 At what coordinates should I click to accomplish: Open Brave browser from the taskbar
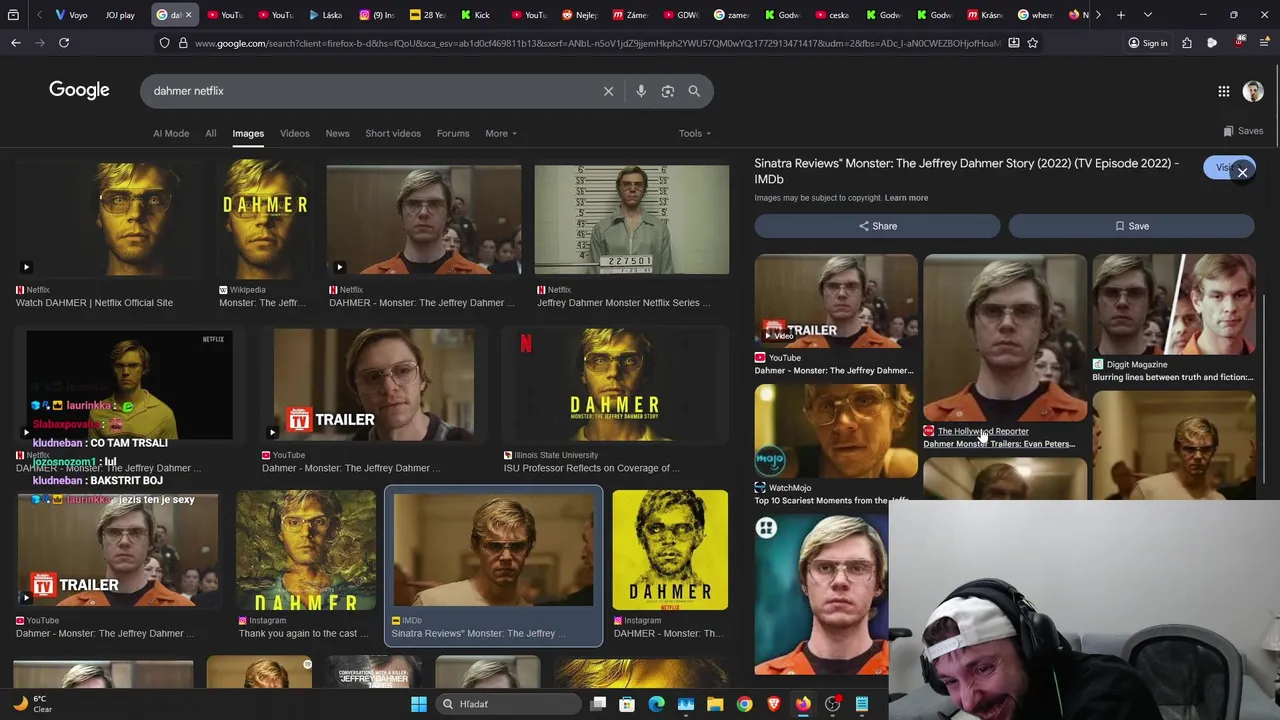click(773, 704)
